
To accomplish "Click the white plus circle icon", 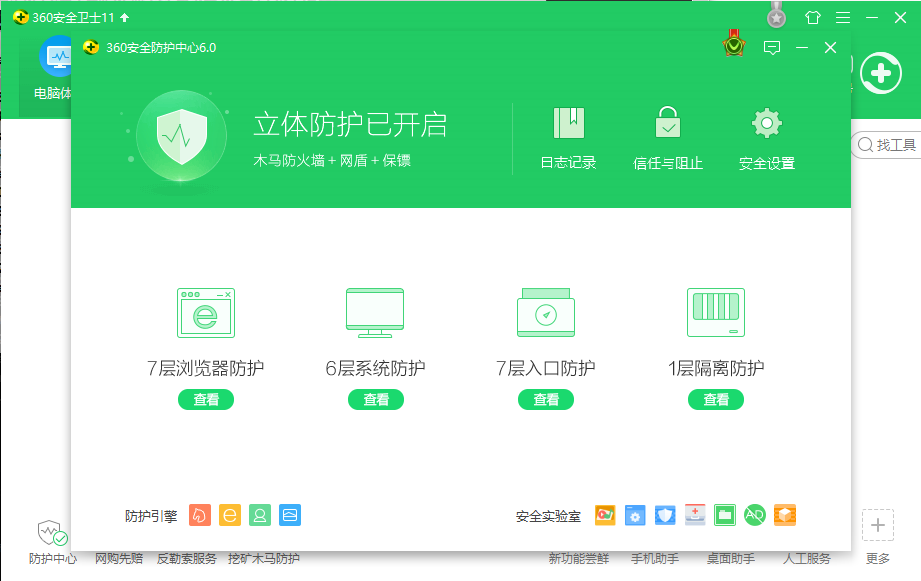I will pos(880,73).
